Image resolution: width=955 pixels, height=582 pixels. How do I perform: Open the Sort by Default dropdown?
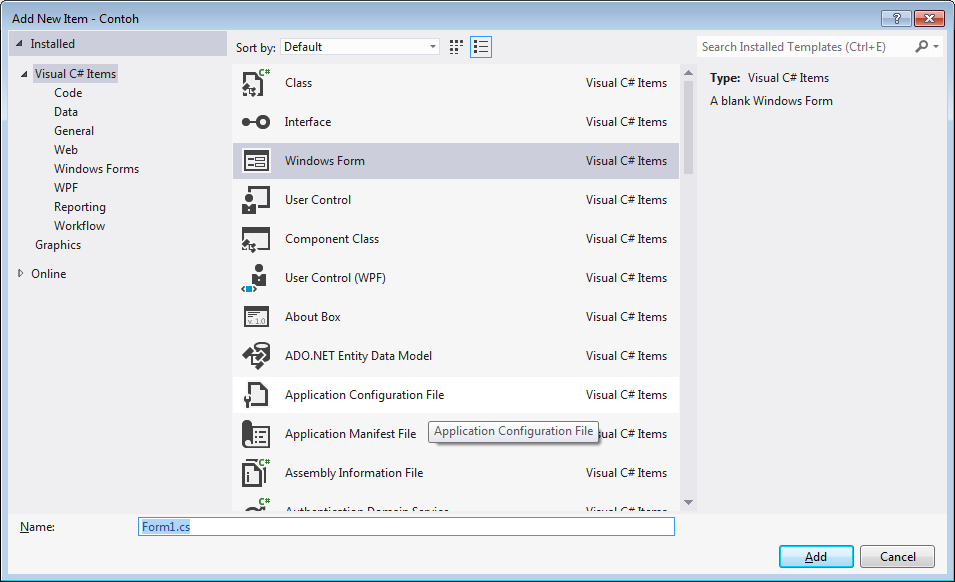pyautogui.click(x=360, y=47)
